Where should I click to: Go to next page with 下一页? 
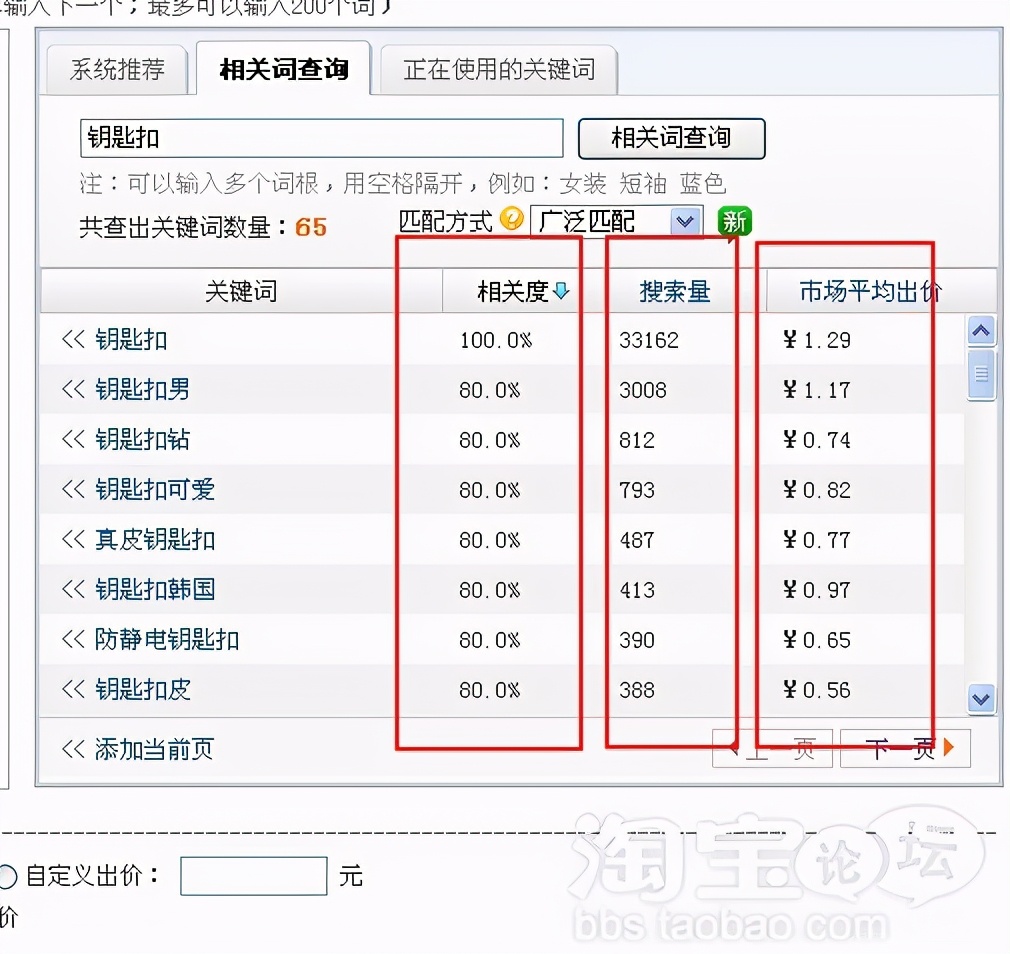[904, 747]
